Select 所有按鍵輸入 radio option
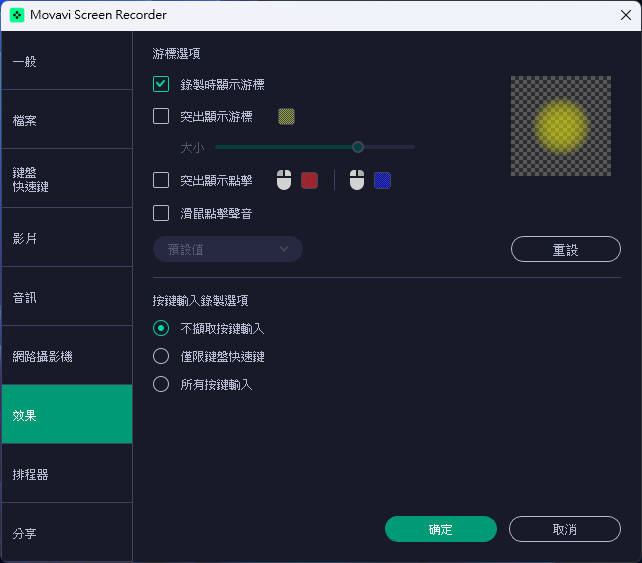This screenshot has width=642, height=563. click(x=161, y=384)
